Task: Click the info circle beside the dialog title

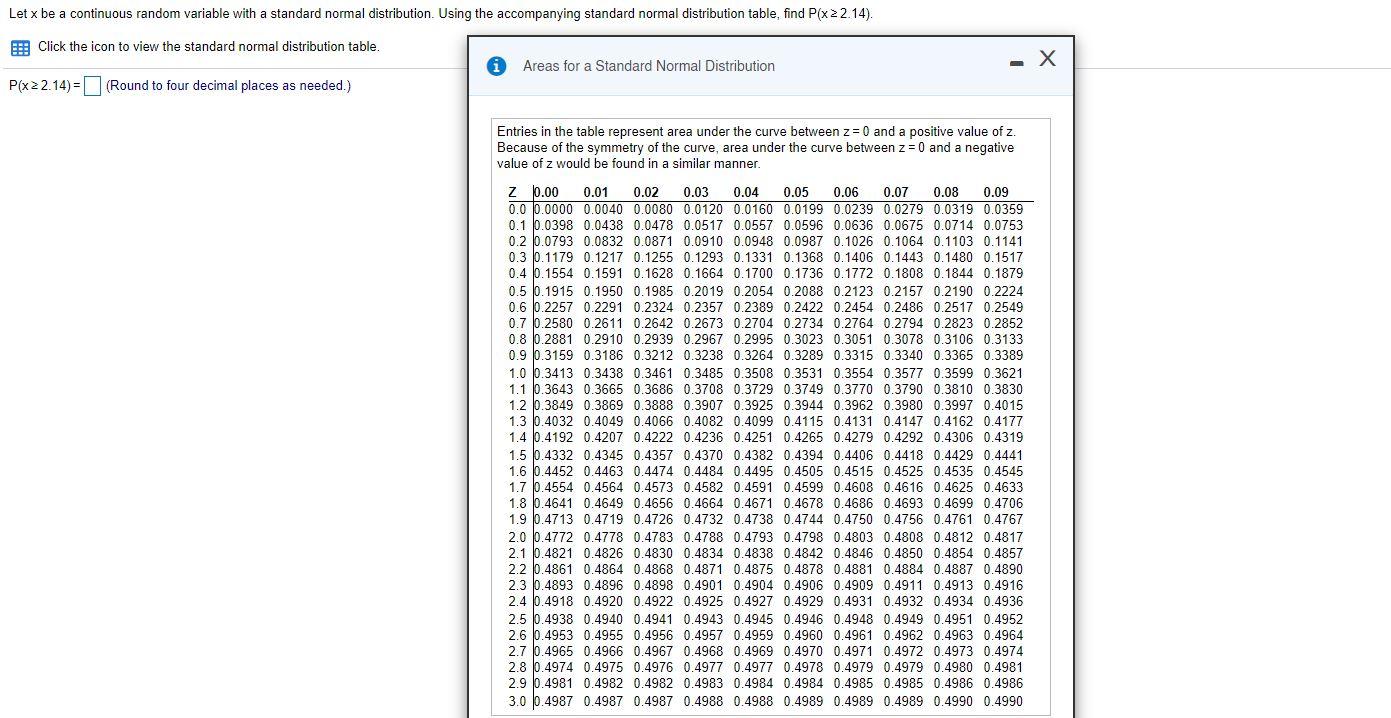Action: click(x=497, y=66)
